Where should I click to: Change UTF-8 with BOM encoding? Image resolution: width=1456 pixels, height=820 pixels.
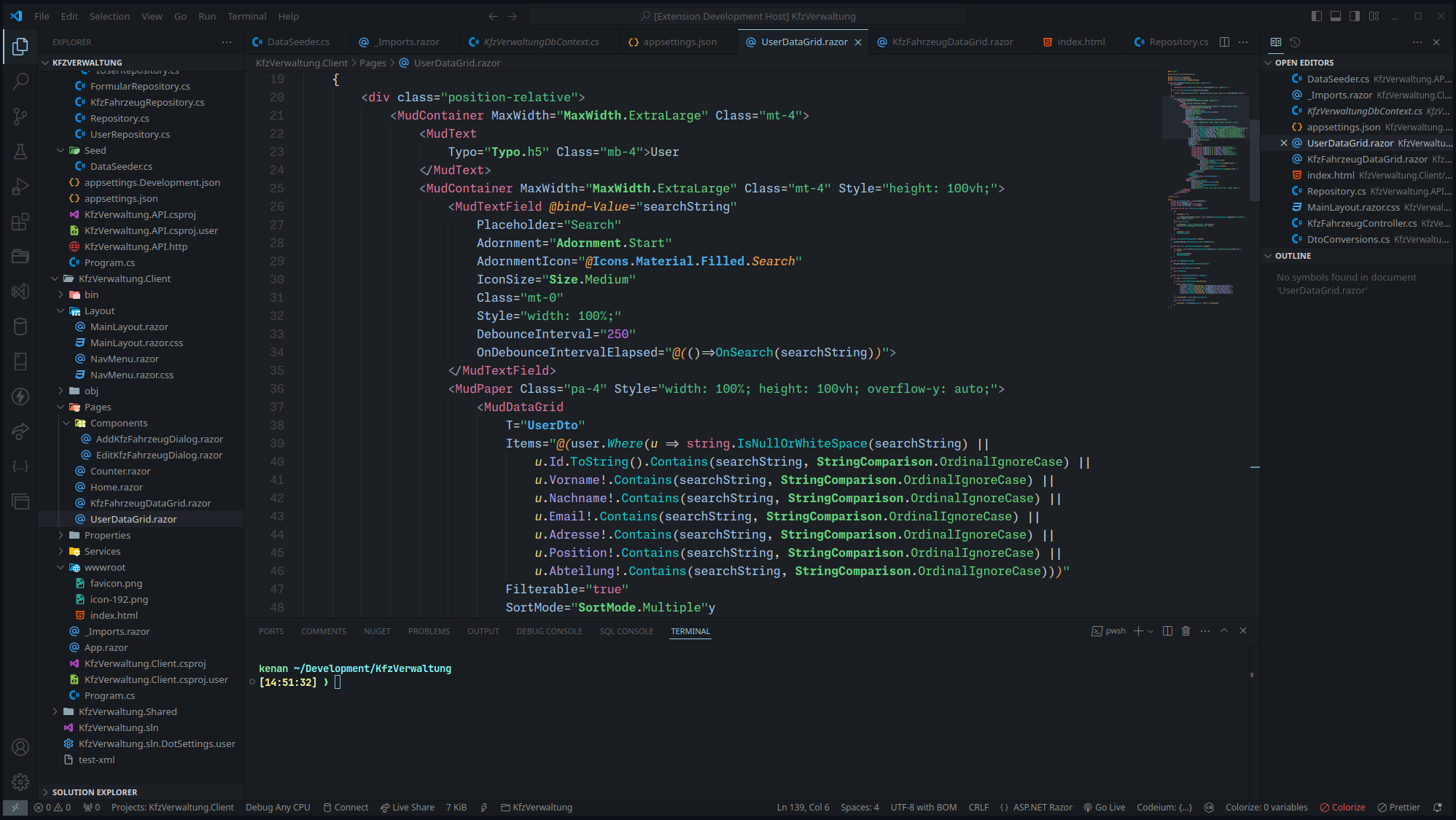[x=923, y=808]
